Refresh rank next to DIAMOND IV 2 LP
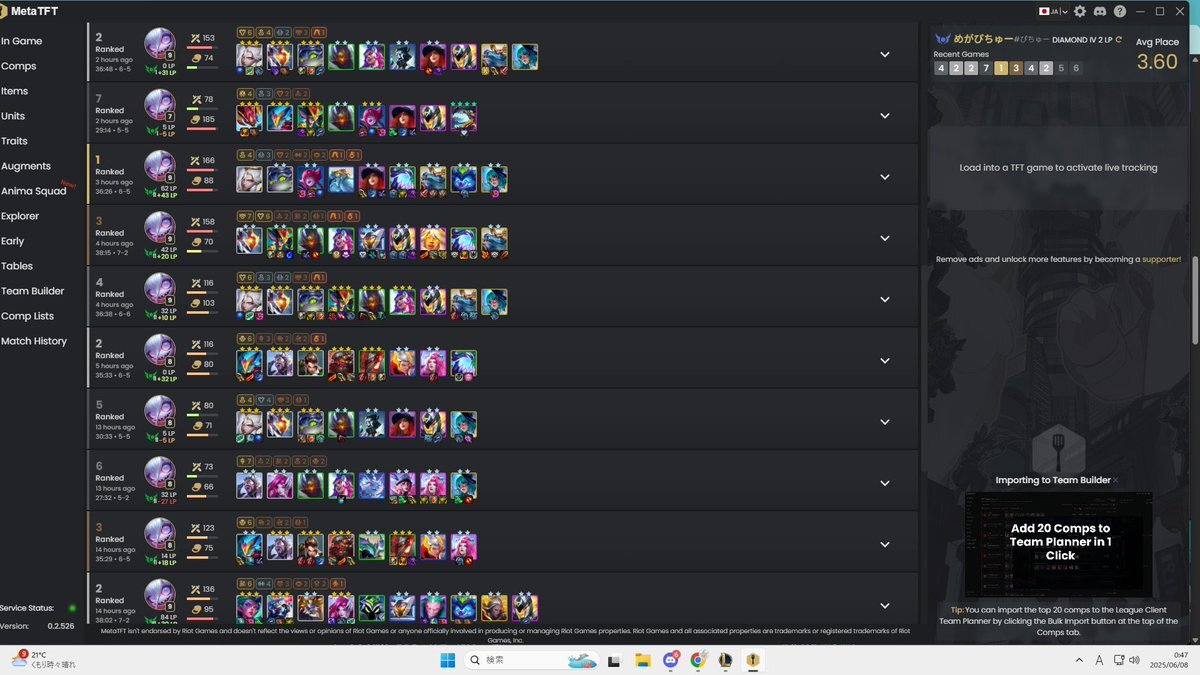Viewport: 1200px width, 675px height. (1118, 39)
